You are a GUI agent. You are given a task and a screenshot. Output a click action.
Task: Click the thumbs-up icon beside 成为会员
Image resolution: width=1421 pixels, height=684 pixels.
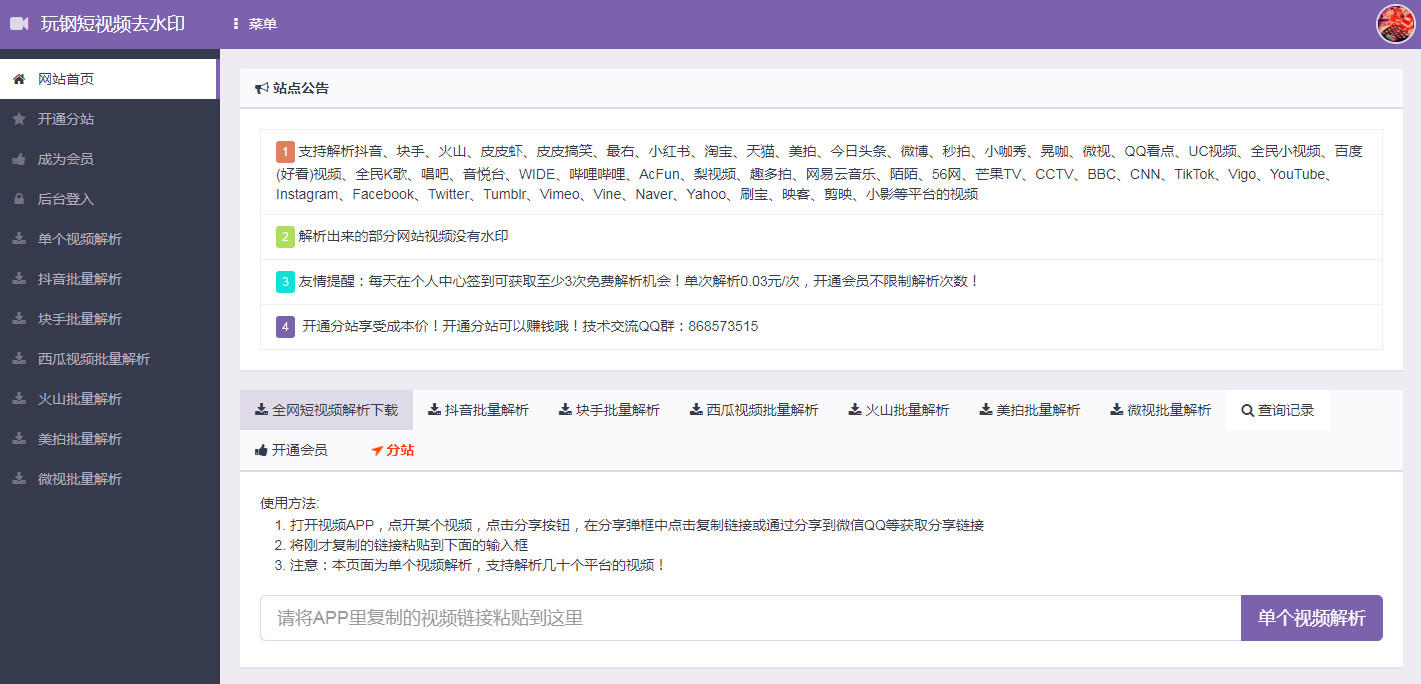18,158
